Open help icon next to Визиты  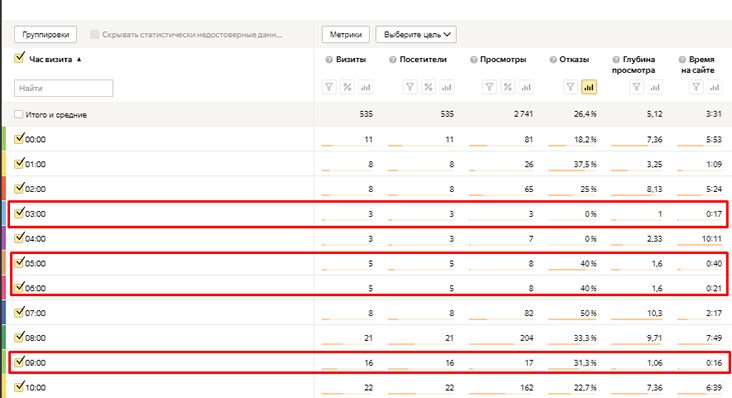click(x=329, y=60)
